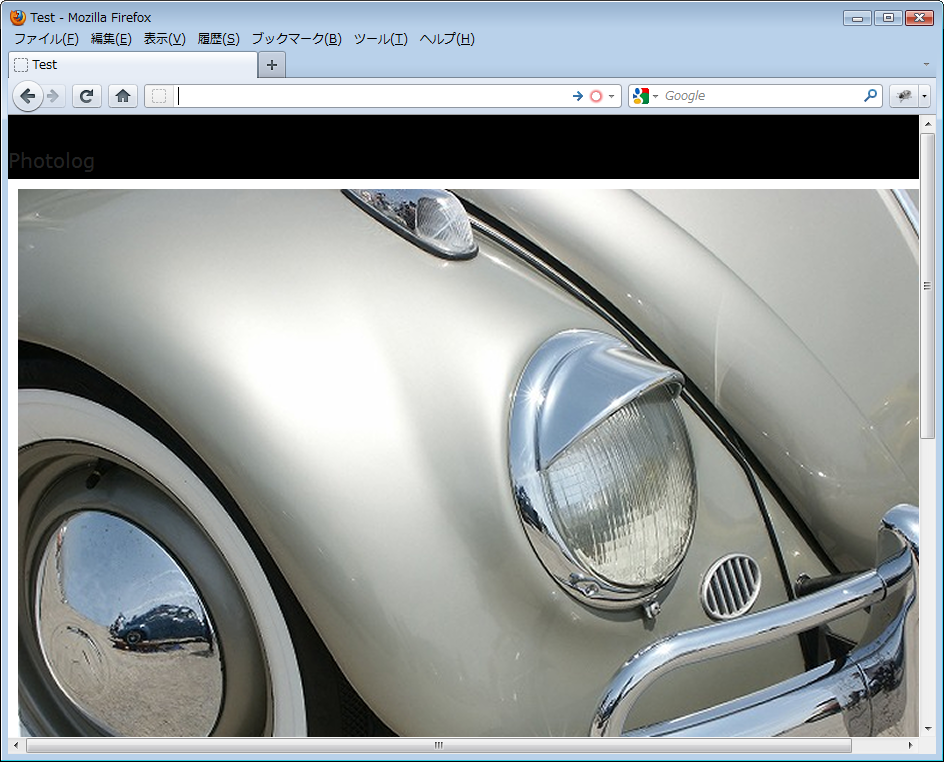The width and height of the screenshot is (944, 762).
Task: Maximize the Firefox window
Action: [888, 18]
